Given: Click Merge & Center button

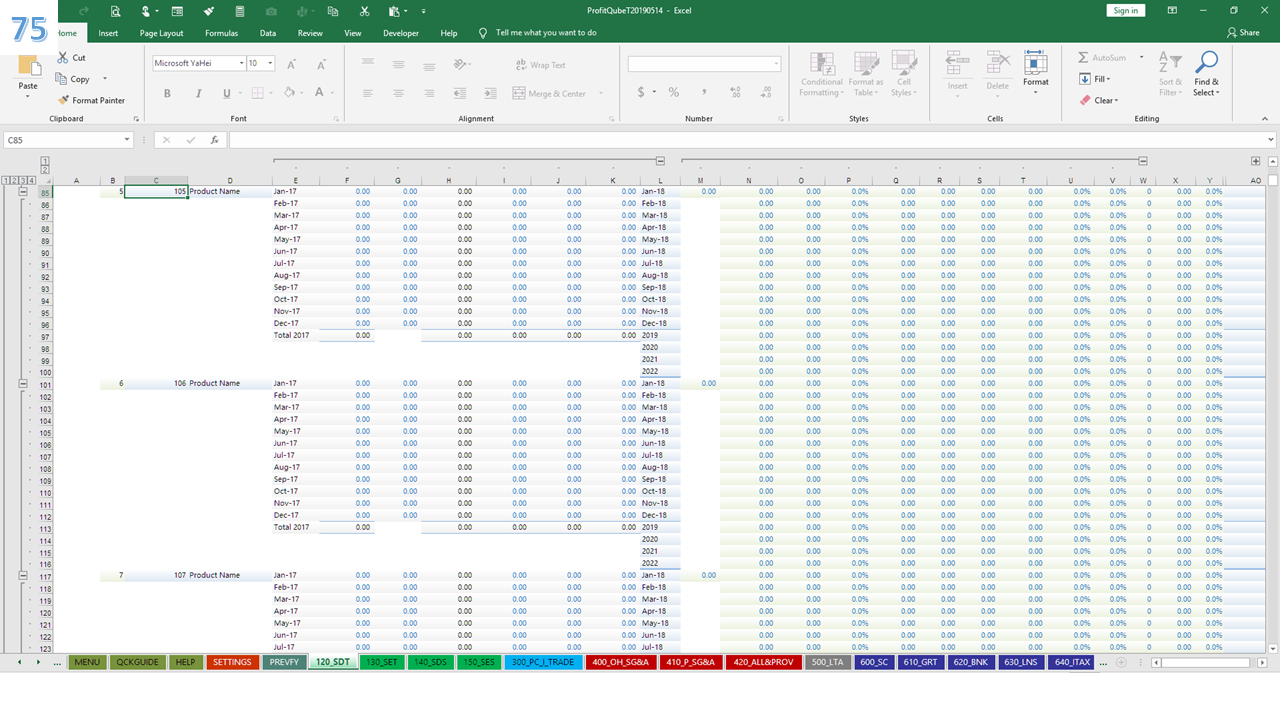Looking at the screenshot, I should (x=549, y=93).
